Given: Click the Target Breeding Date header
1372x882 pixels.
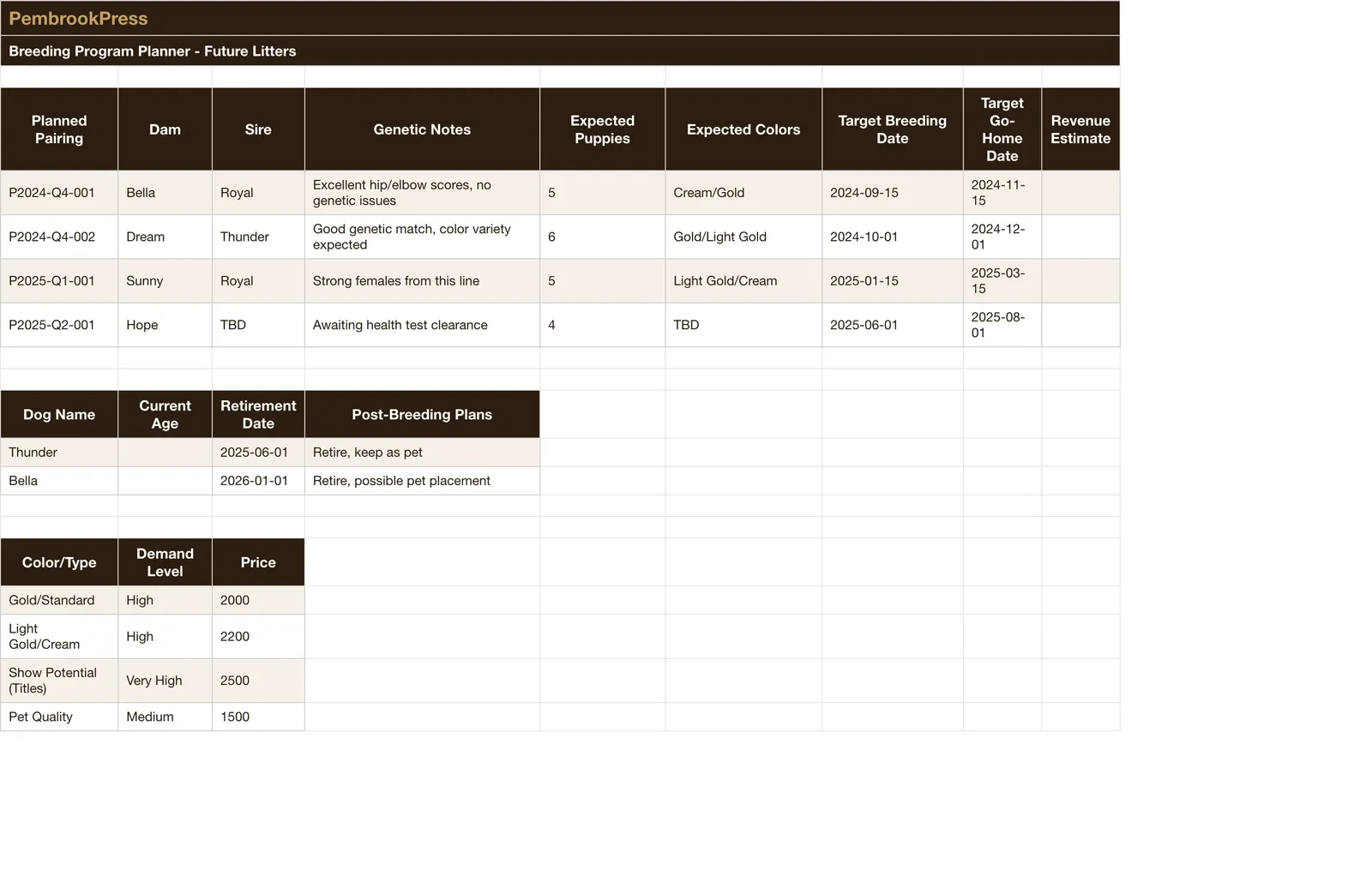Looking at the screenshot, I should (892, 129).
